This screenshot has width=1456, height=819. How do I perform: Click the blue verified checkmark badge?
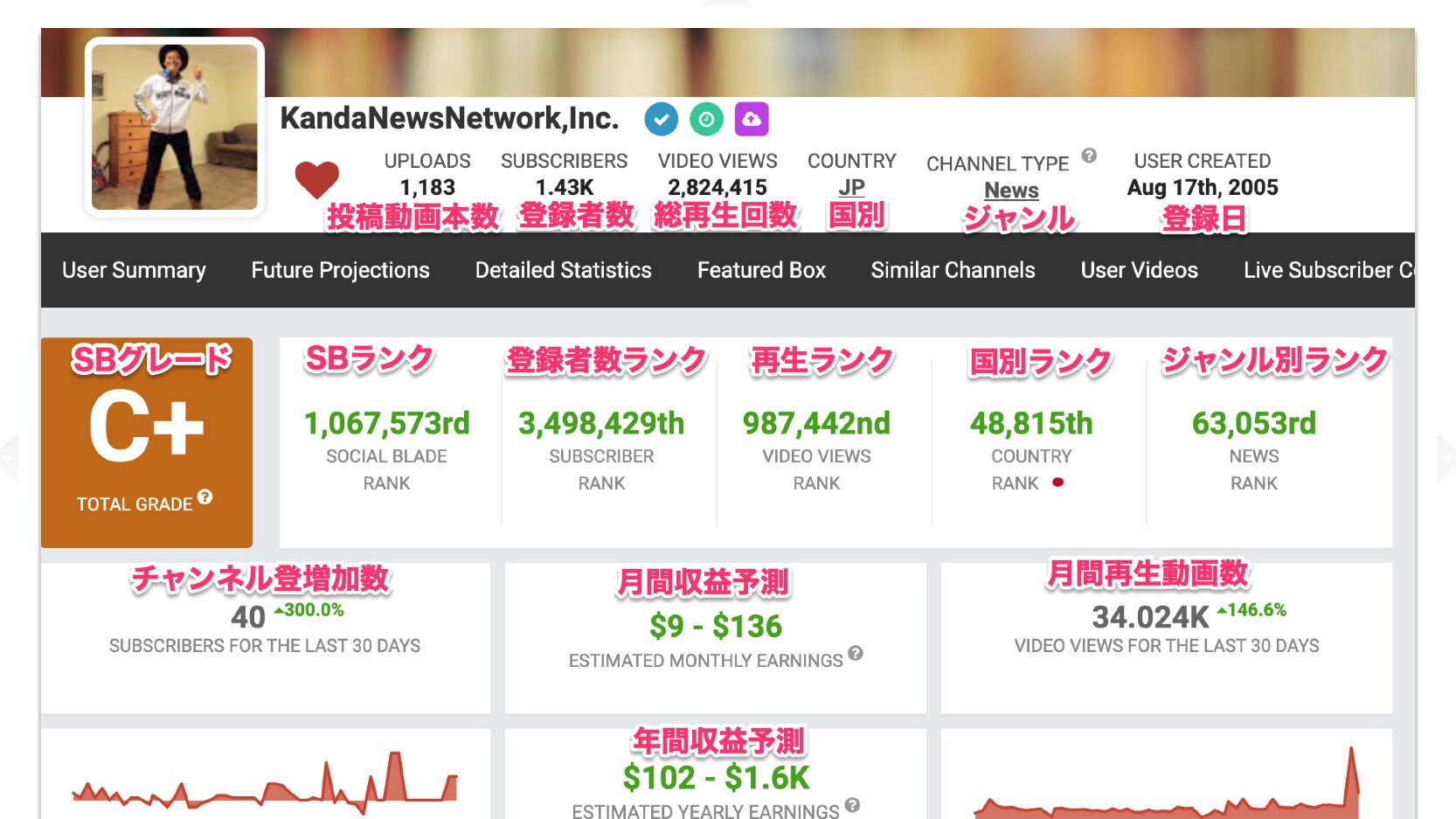662,119
